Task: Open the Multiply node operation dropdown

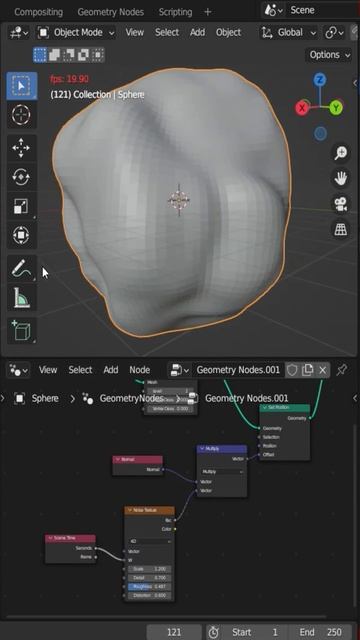Action: 222,471
